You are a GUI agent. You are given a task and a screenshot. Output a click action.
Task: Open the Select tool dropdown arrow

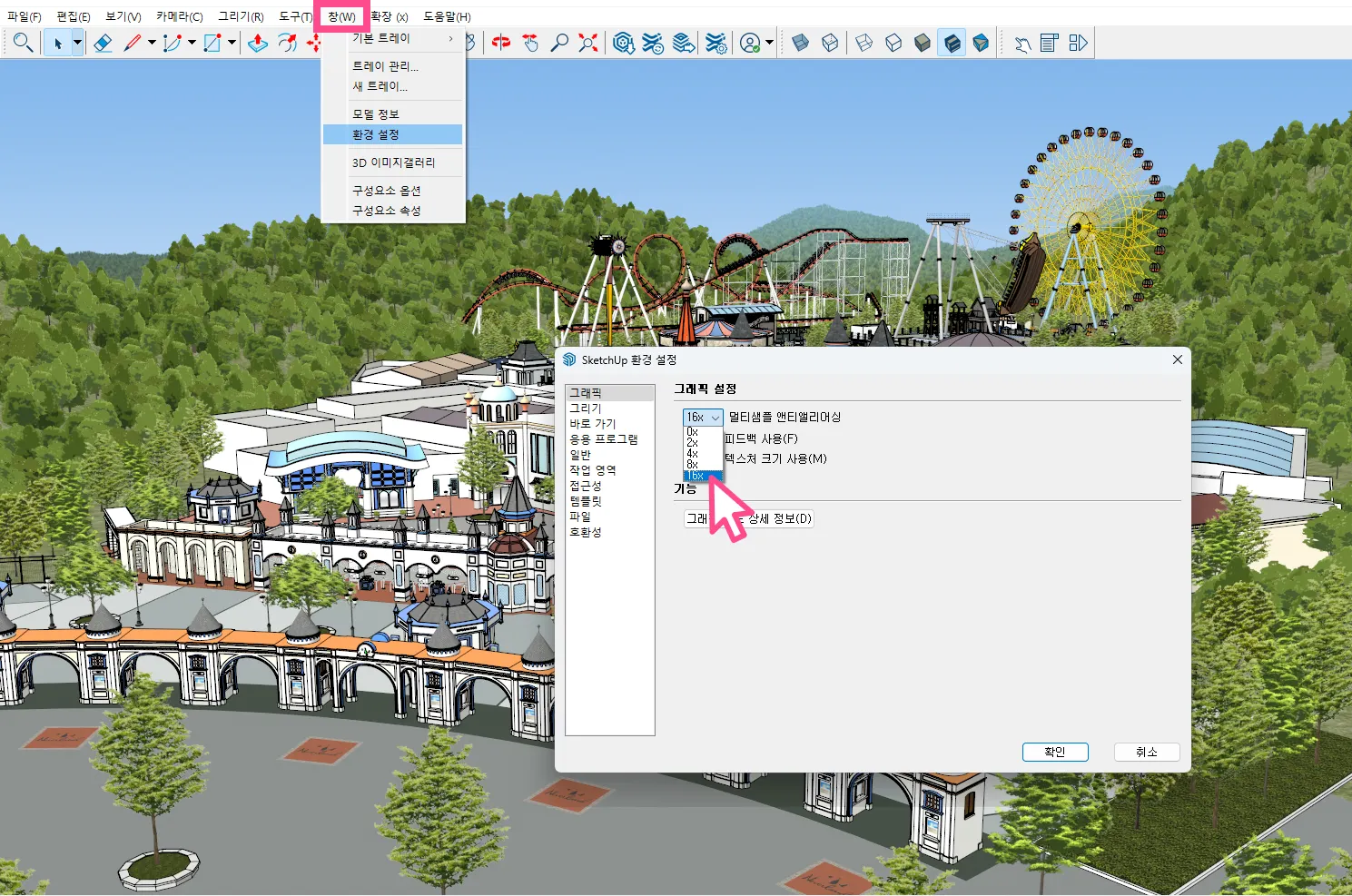point(77,43)
